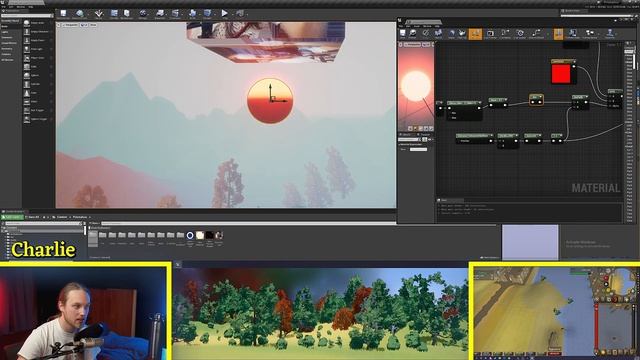Image resolution: width=640 pixels, height=360 pixels.
Task: Select the Recently Placed category
Action: tap(10, 21)
